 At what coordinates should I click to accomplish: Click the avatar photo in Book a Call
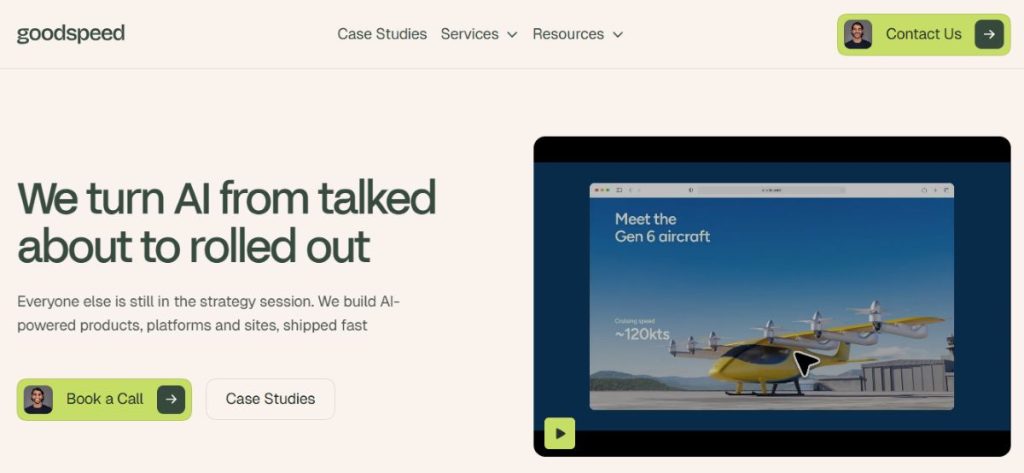coord(38,399)
